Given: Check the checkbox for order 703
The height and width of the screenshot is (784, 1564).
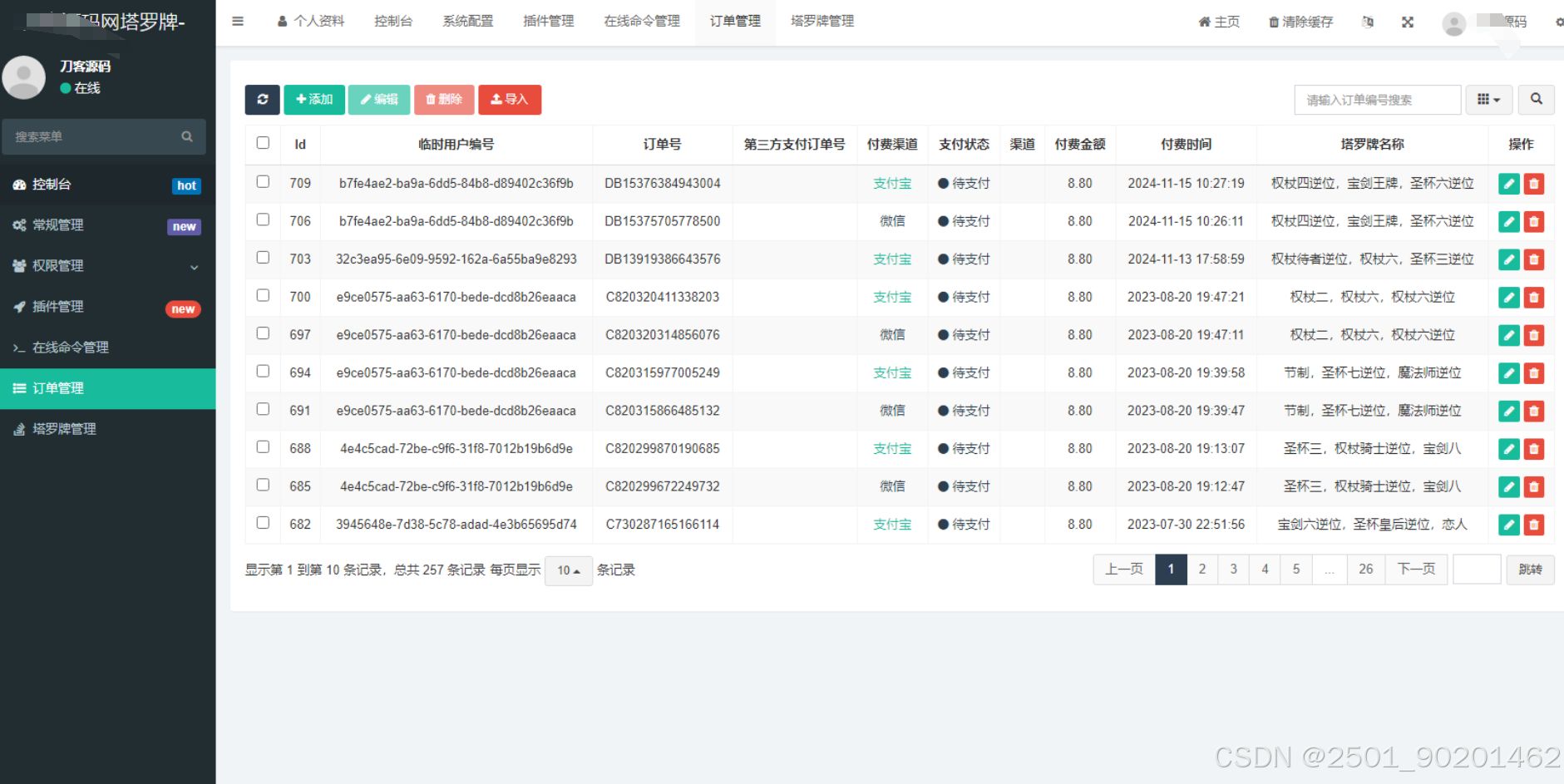Looking at the screenshot, I should (x=263, y=259).
